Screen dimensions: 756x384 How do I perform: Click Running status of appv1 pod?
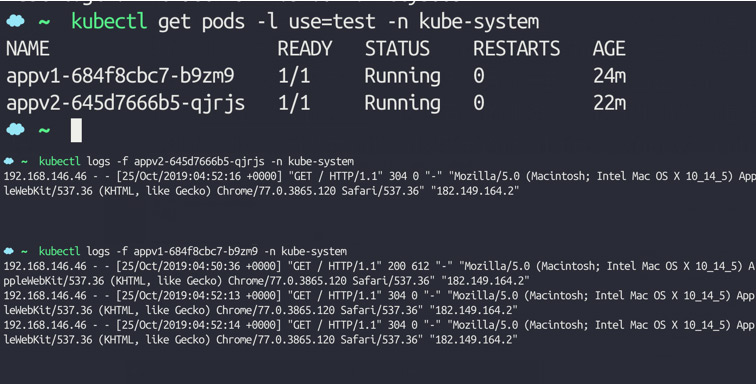coord(402,76)
